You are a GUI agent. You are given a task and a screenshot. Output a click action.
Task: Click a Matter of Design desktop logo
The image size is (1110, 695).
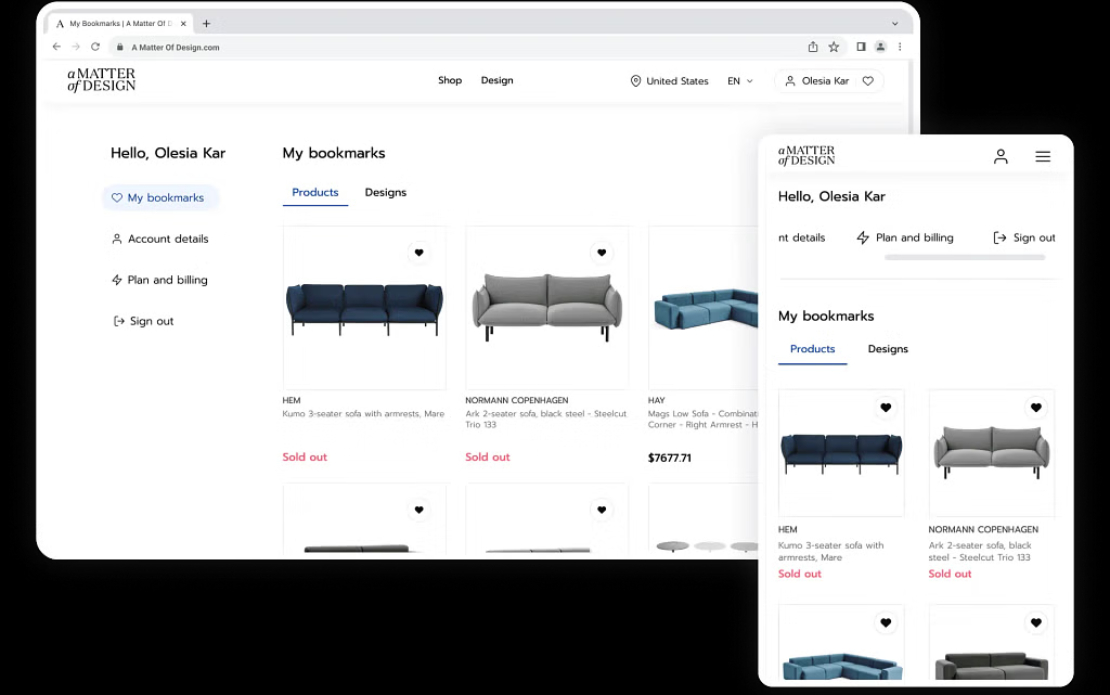(101, 80)
